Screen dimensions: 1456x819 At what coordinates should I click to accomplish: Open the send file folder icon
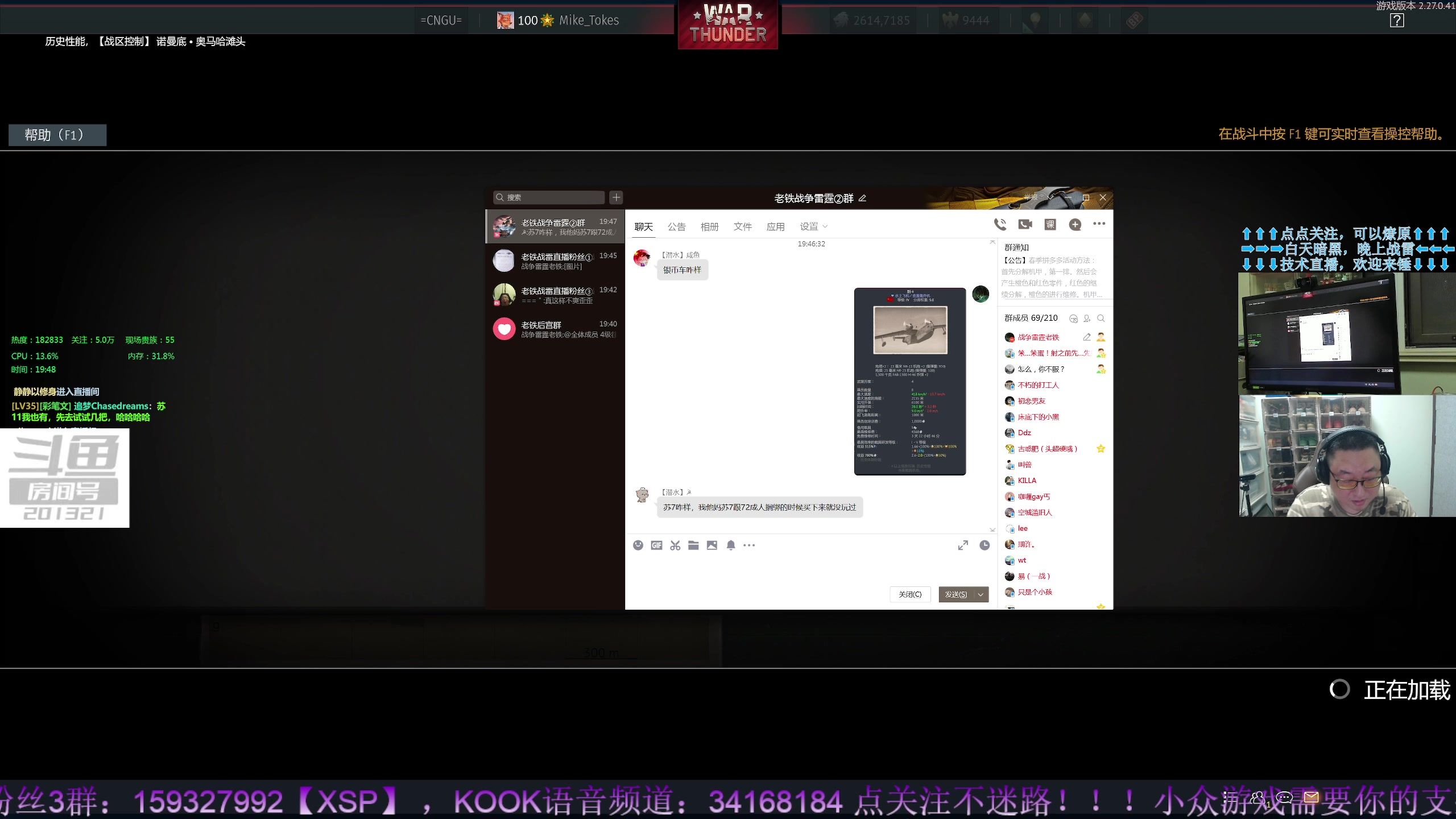coord(693,545)
